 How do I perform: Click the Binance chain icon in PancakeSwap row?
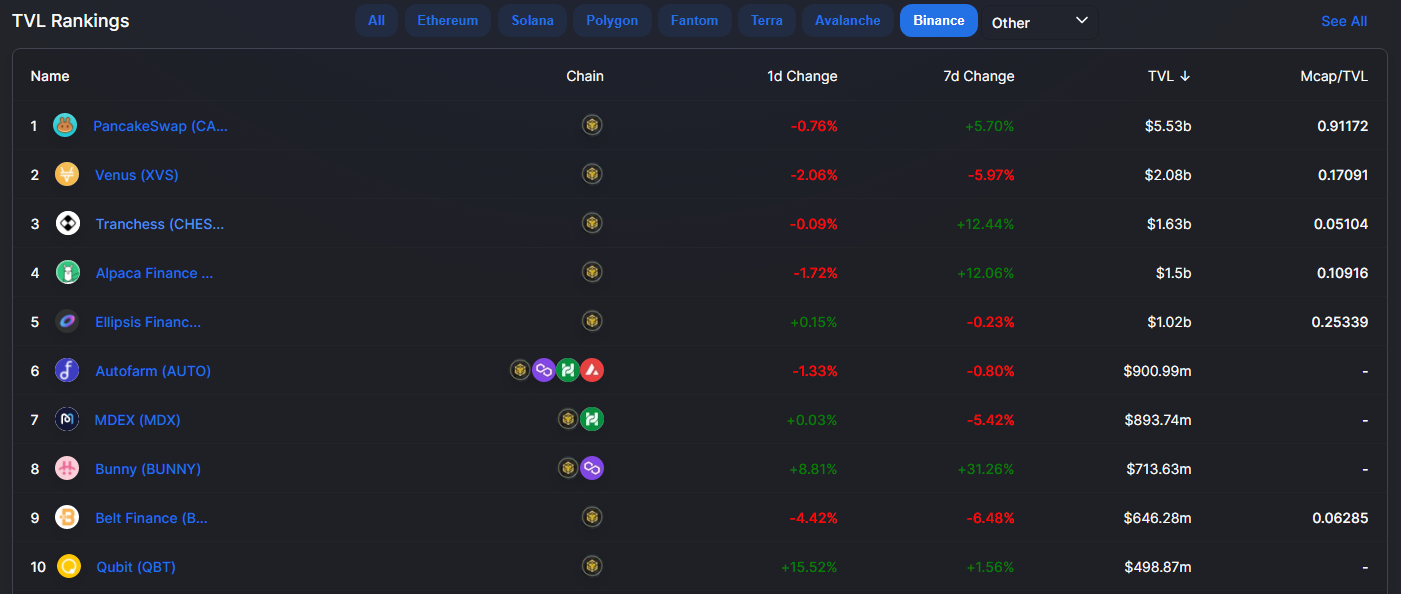point(593,125)
